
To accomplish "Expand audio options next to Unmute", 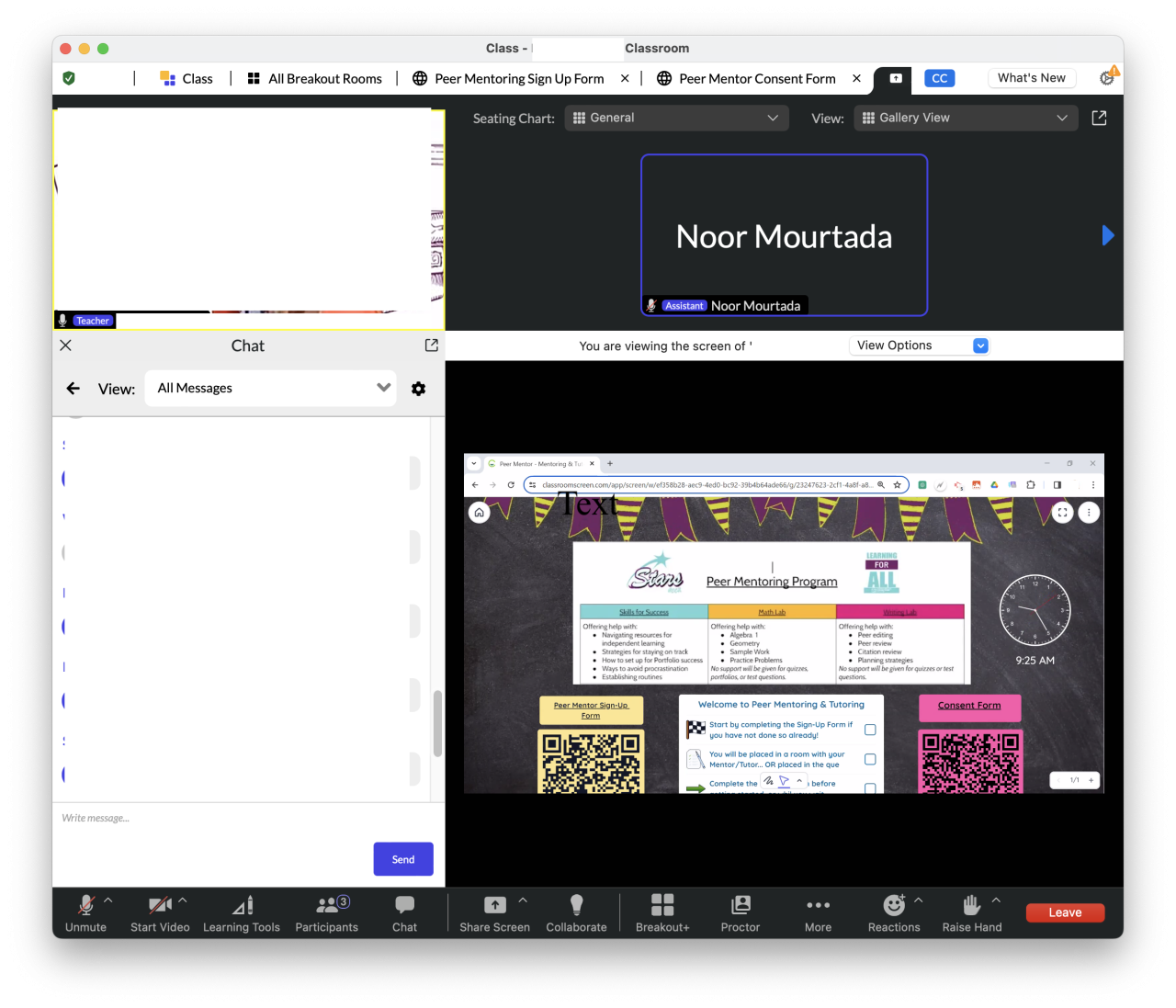I will click(108, 900).
